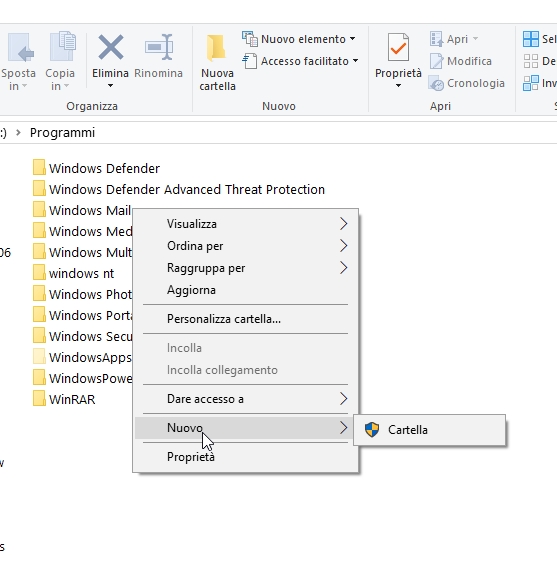Click the Sposta in ribbon icon
Screen dimensions: 557x567
click(x=21, y=47)
